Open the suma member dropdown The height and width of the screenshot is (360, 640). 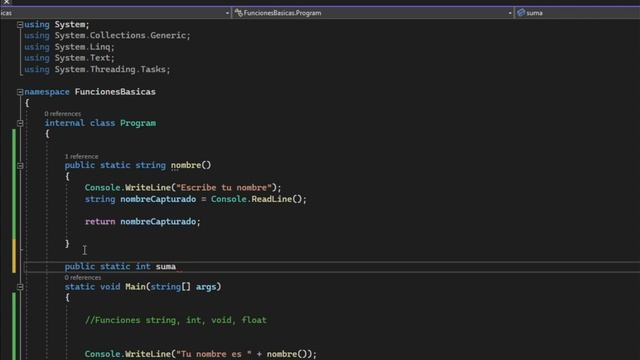[577, 13]
